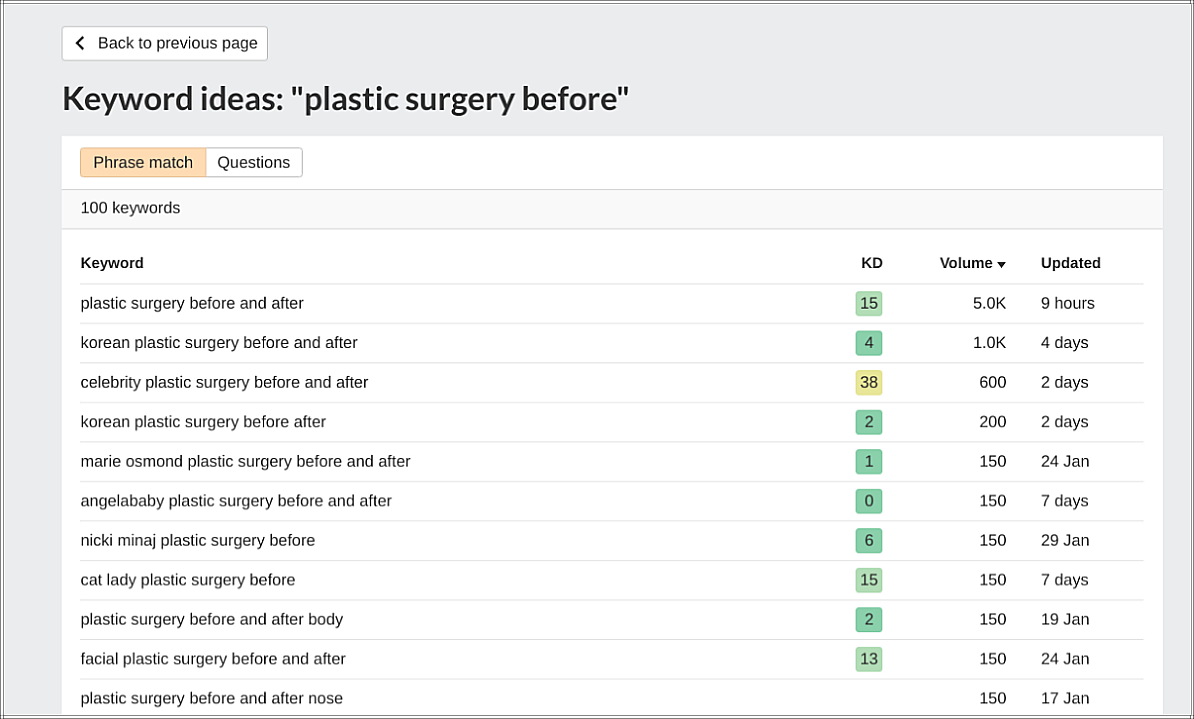Click KD badge 15 for plastic surgery before and after

pyautogui.click(x=868, y=303)
